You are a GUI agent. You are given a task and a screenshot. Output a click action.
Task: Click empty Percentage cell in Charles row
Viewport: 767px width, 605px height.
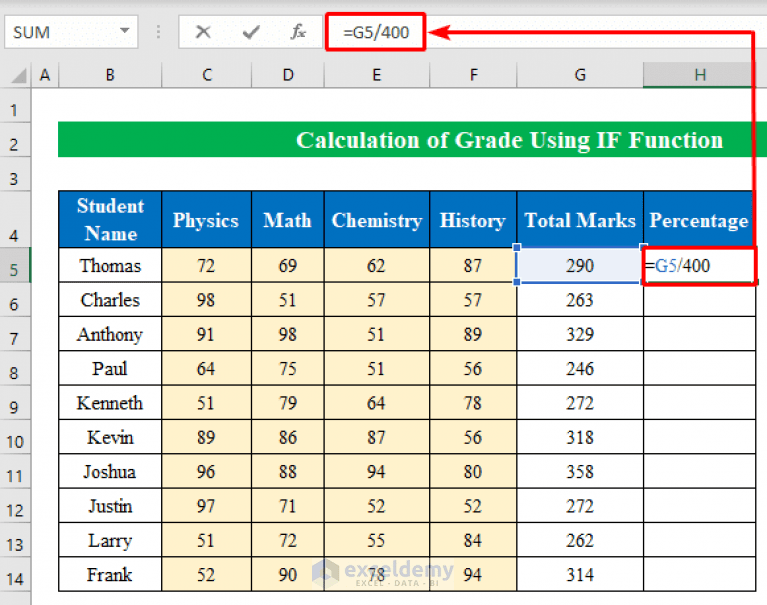tap(699, 300)
